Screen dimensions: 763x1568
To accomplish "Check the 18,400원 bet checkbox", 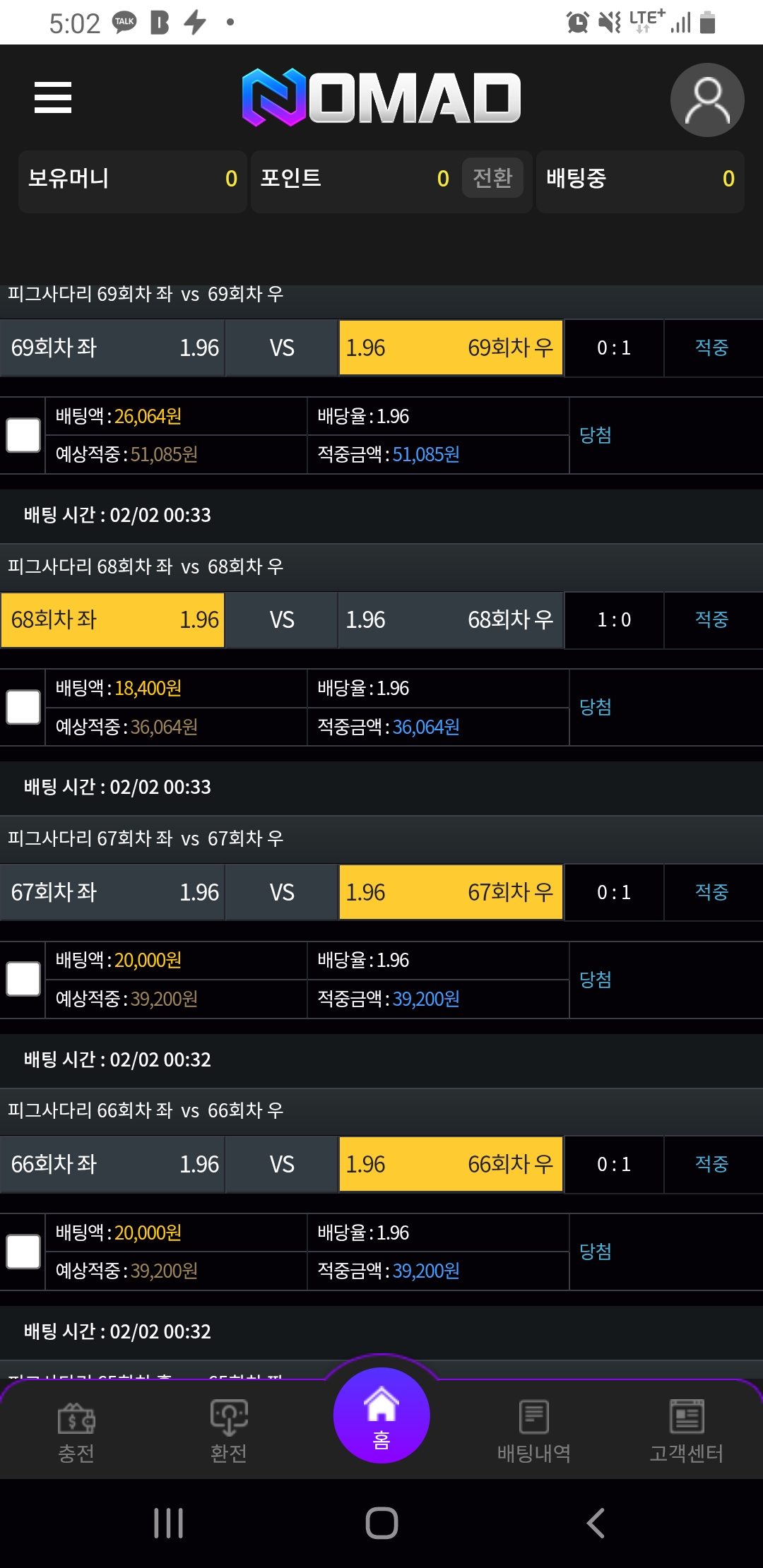I will [x=23, y=707].
